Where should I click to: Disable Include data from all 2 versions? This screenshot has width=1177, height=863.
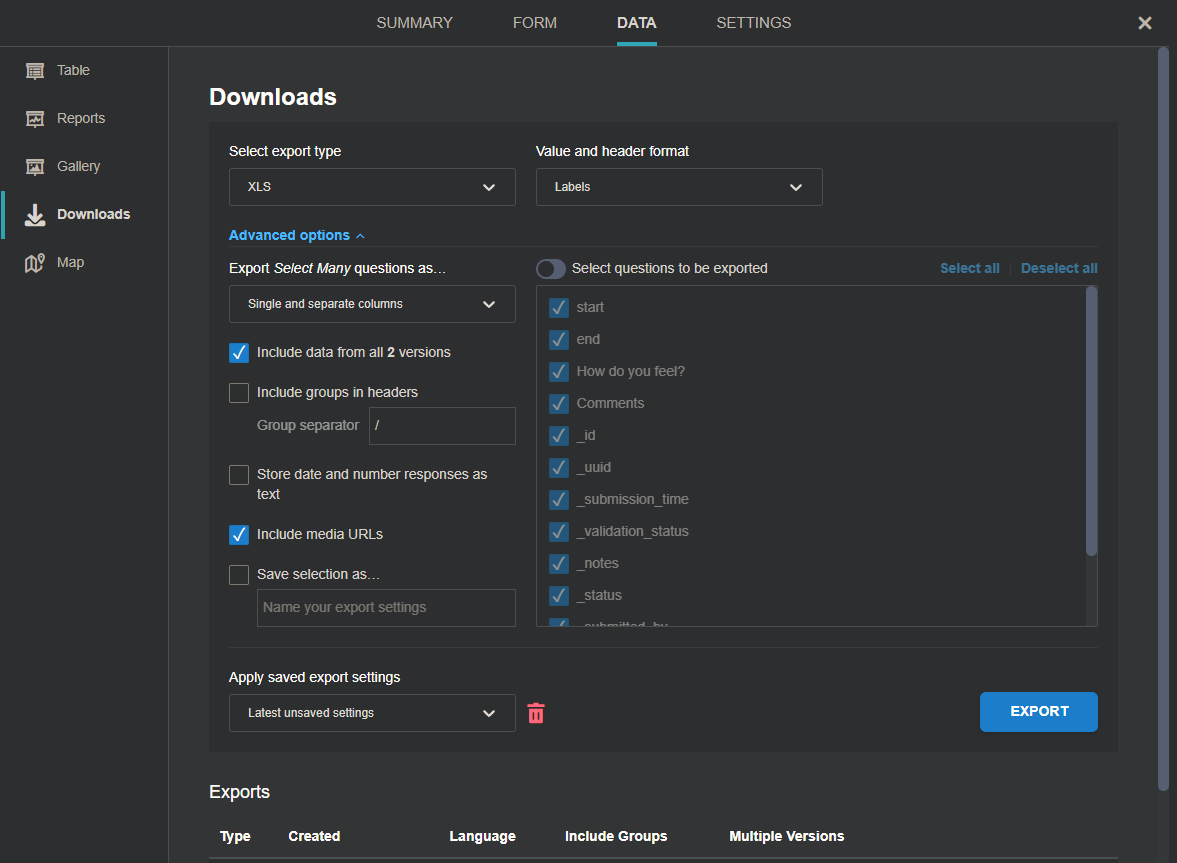pos(238,353)
